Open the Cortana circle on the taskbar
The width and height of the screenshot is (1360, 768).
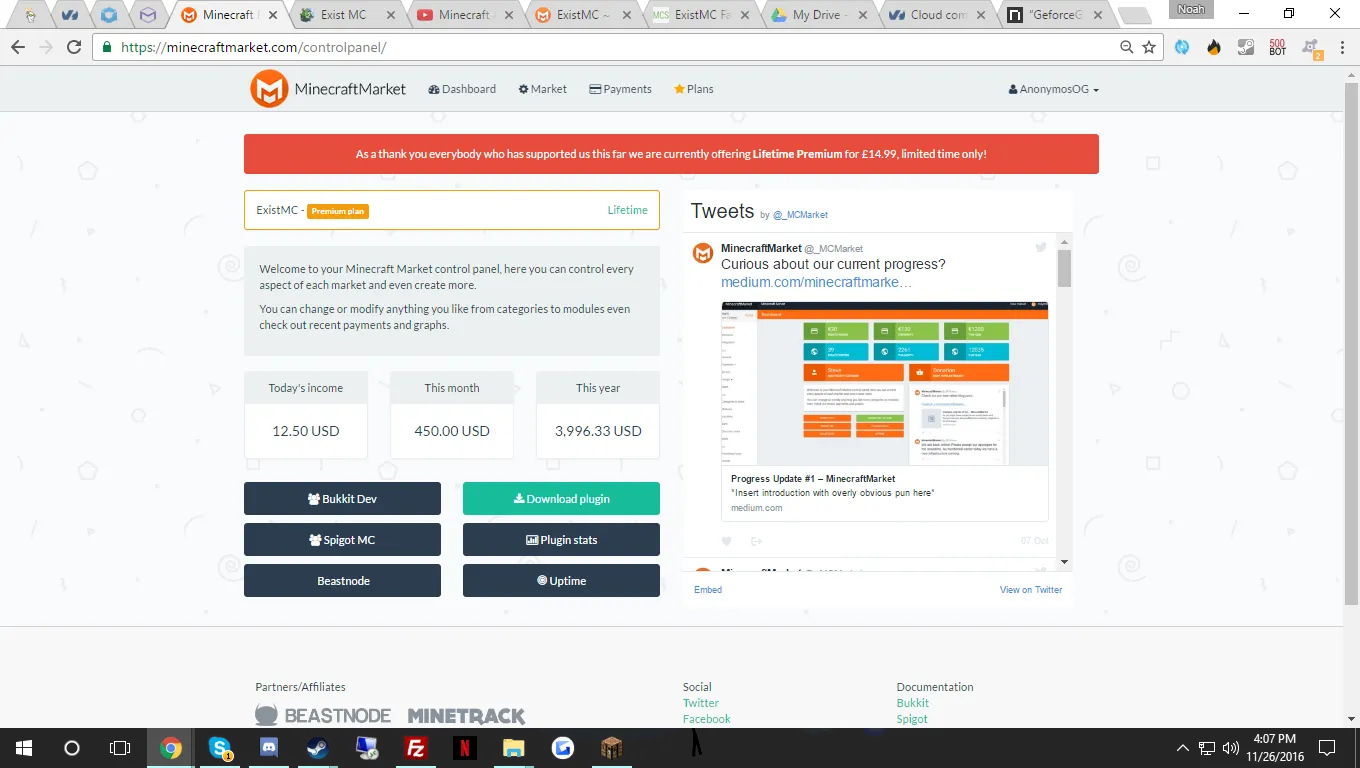pyautogui.click(x=72, y=747)
